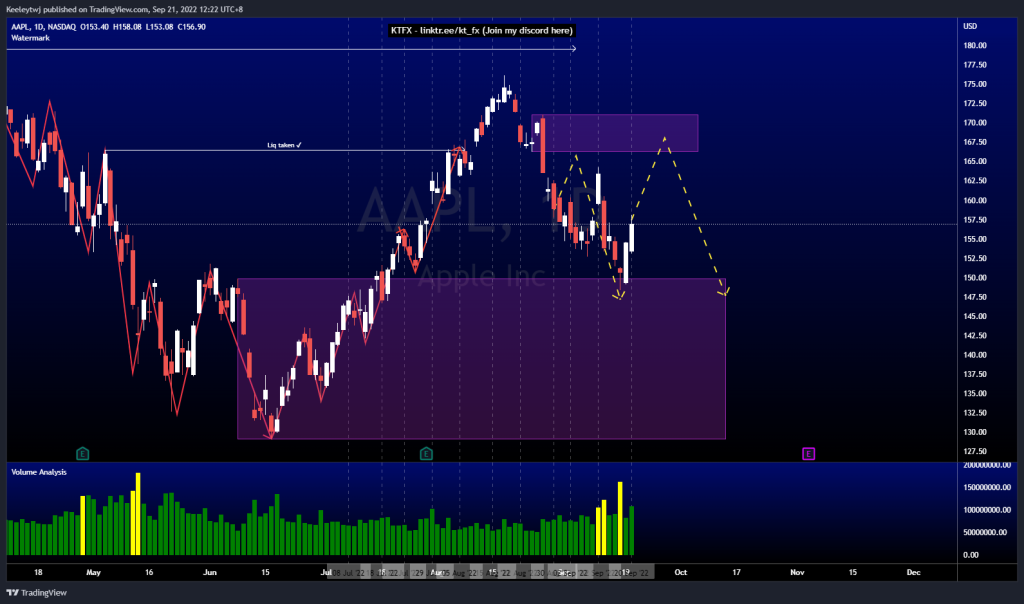Click the green earnings E marker near August
The image size is (1024, 604).
pos(426,453)
